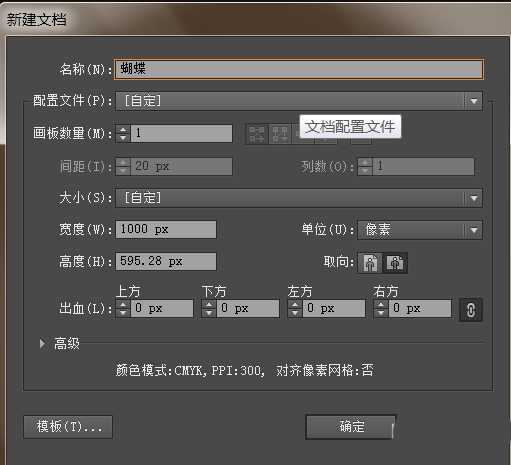Viewport: 511px width, 465px height.
Task: Increase right bleed 右方 with up arrow
Action: (x=381, y=304)
